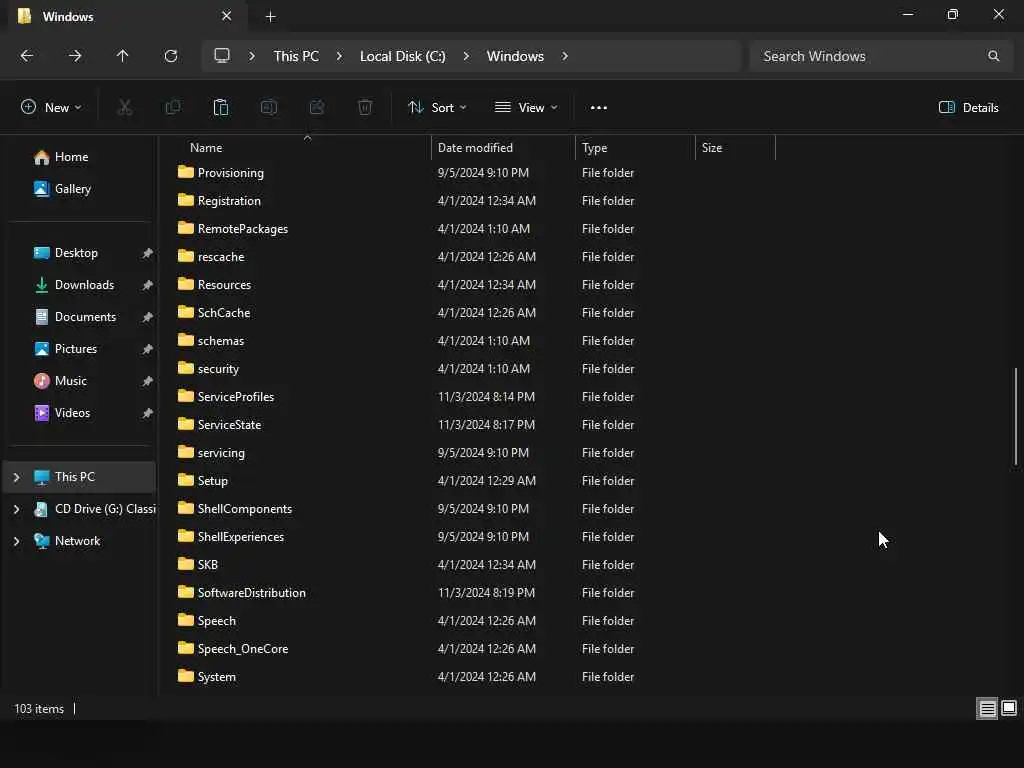Image resolution: width=1024 pixels, height=768 pixels.
Task: Click the Windows breadcrumb segment
Action: (x=515, y=56)
